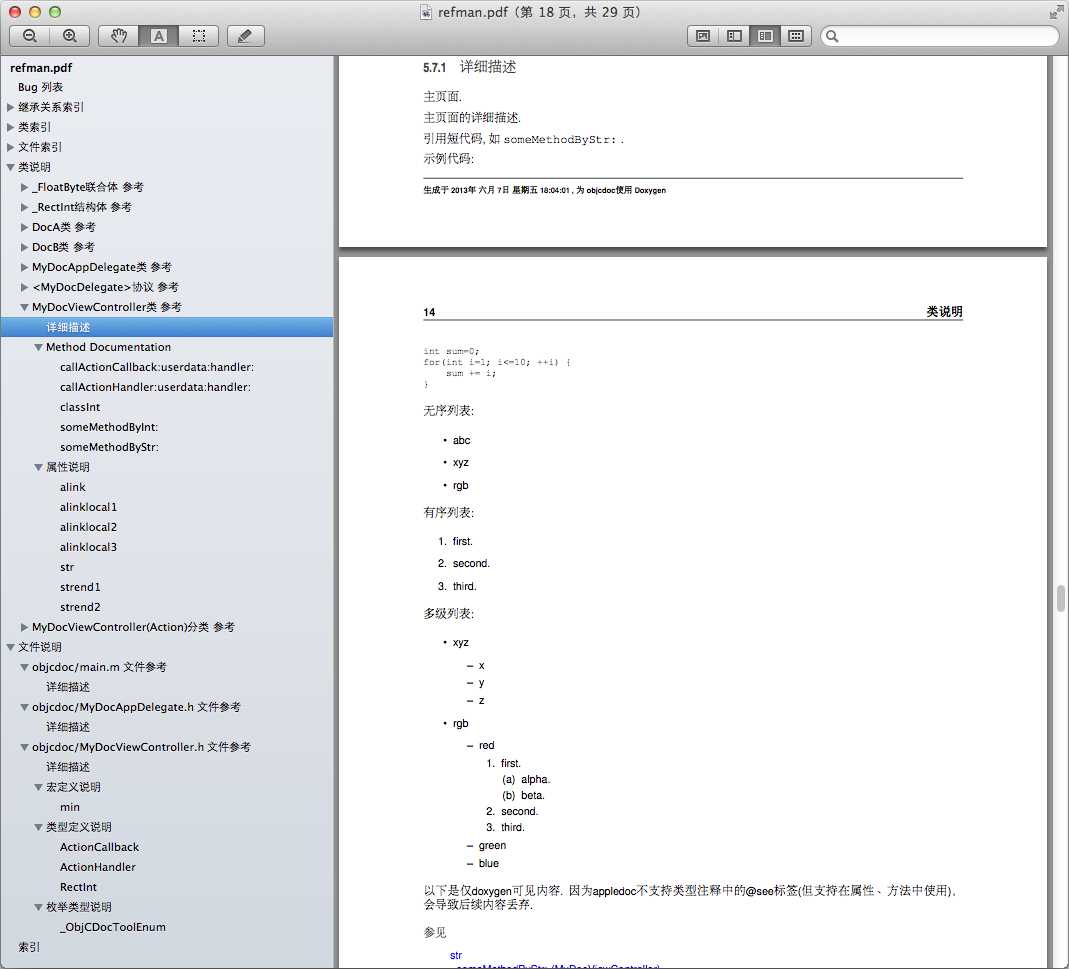Expand MyDocViewController(Action)分类 参考
The image size is (1069, 969).
[x=25, y=627]
